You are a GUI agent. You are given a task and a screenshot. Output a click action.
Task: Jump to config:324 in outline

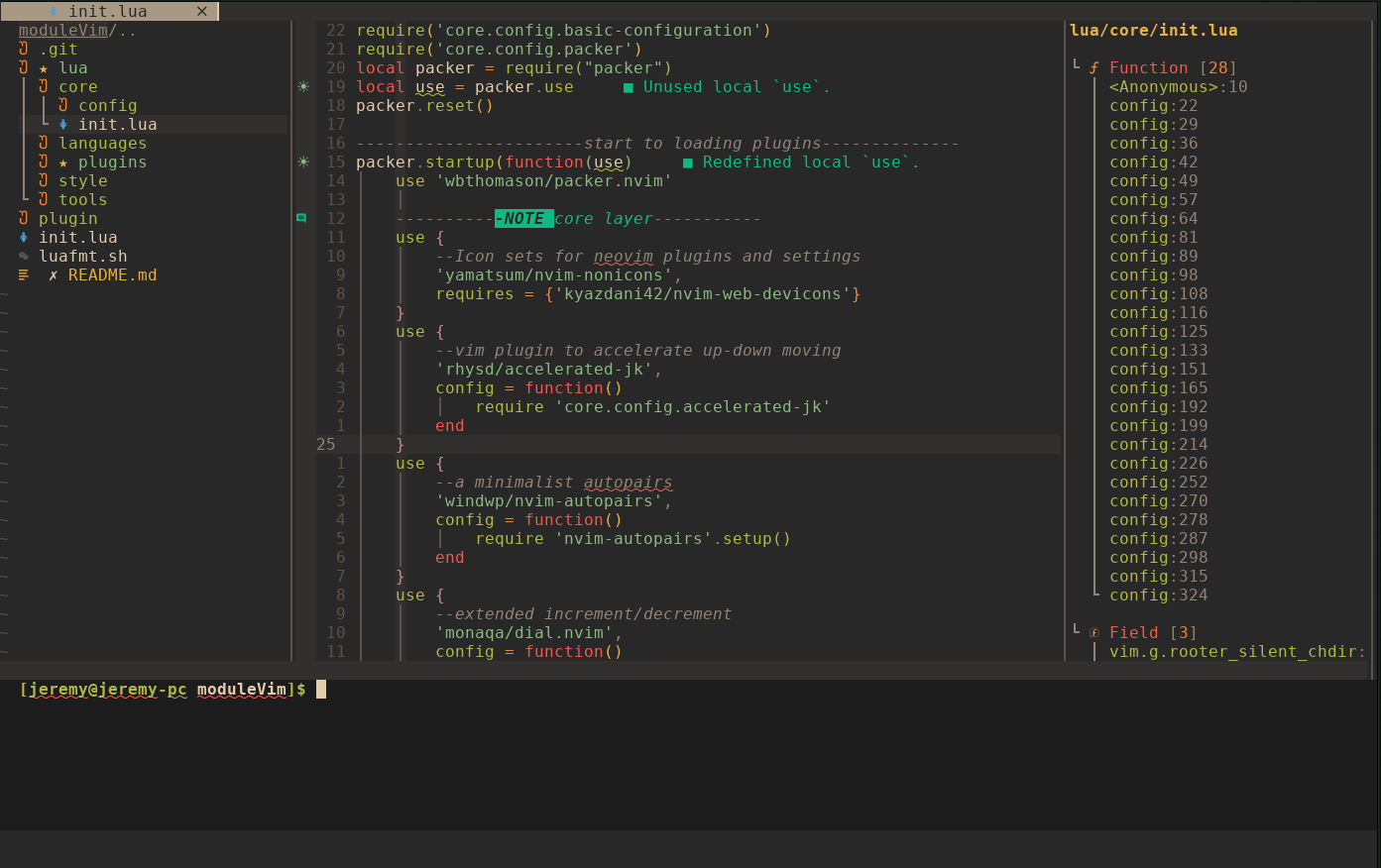(1159, 596)
